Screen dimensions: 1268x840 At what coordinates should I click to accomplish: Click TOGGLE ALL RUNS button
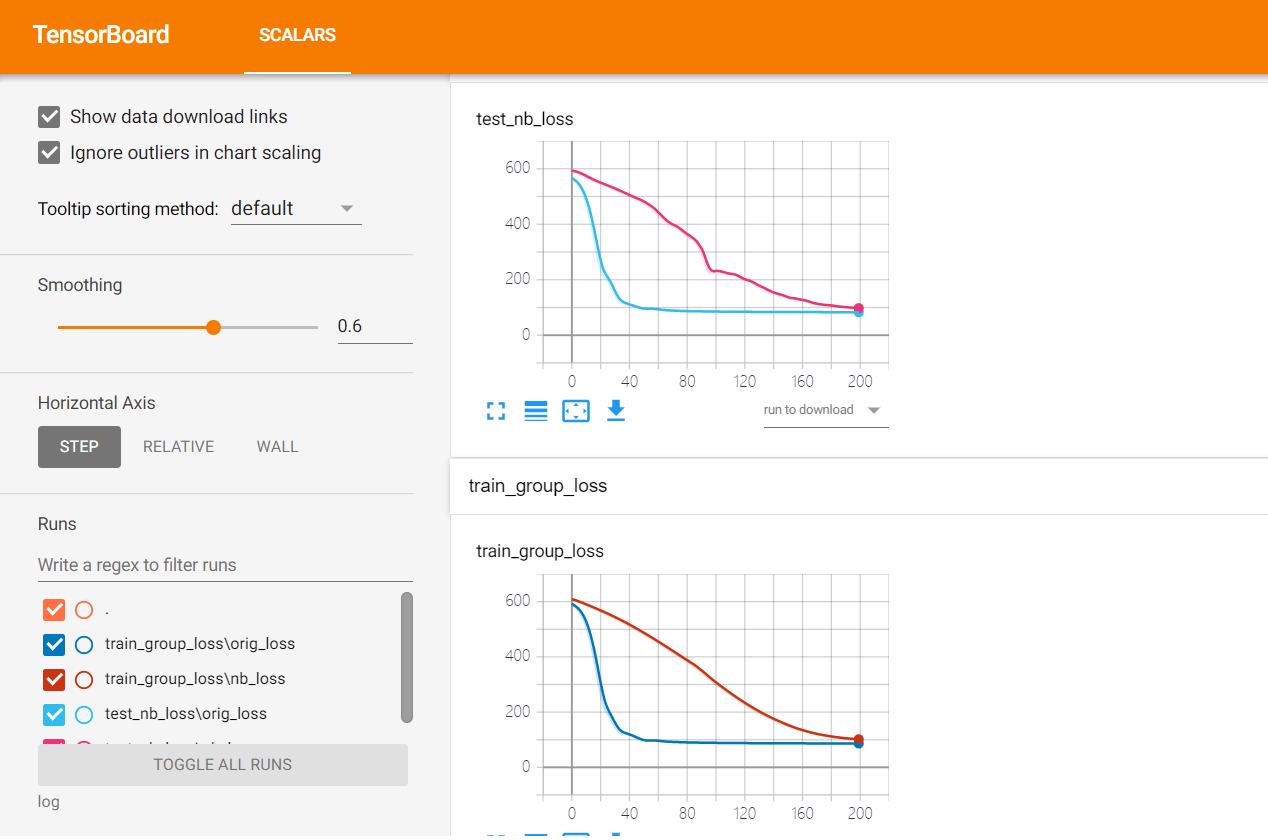click(223, 765)
